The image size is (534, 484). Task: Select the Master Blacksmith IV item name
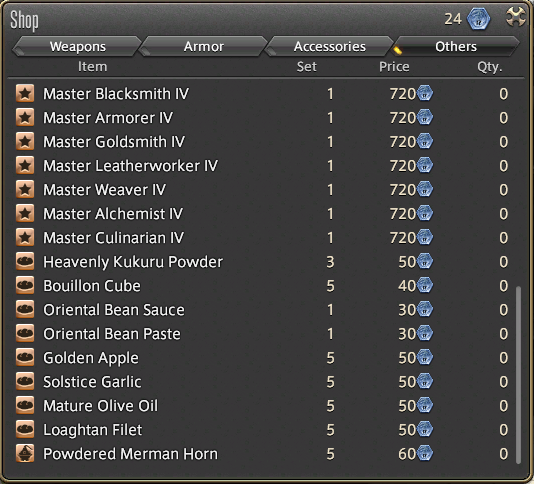point(116,94)
